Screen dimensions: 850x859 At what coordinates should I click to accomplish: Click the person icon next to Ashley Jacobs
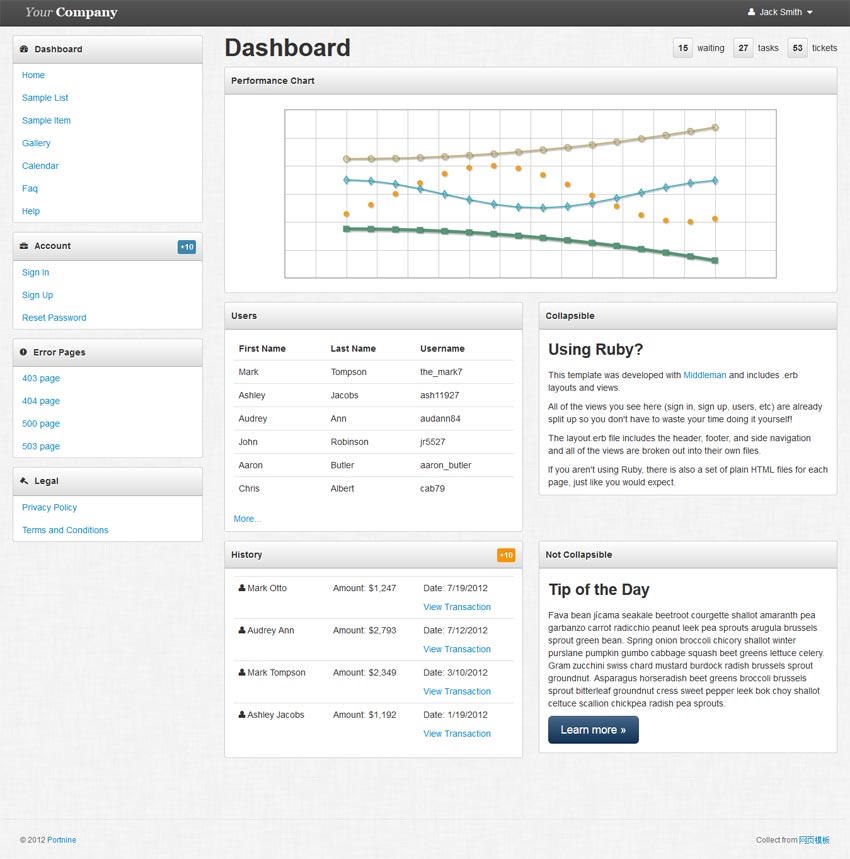tap(242, 714)
